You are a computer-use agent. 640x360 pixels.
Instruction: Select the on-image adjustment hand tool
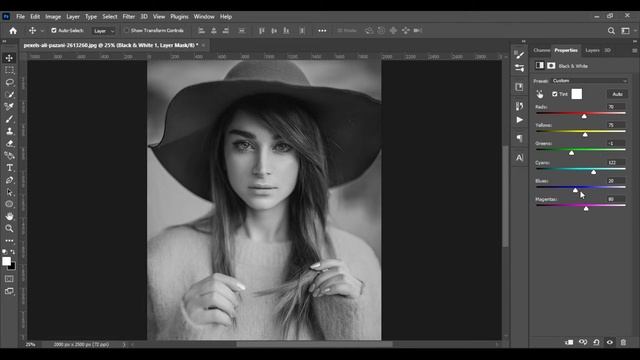click(x=540, y=94)
